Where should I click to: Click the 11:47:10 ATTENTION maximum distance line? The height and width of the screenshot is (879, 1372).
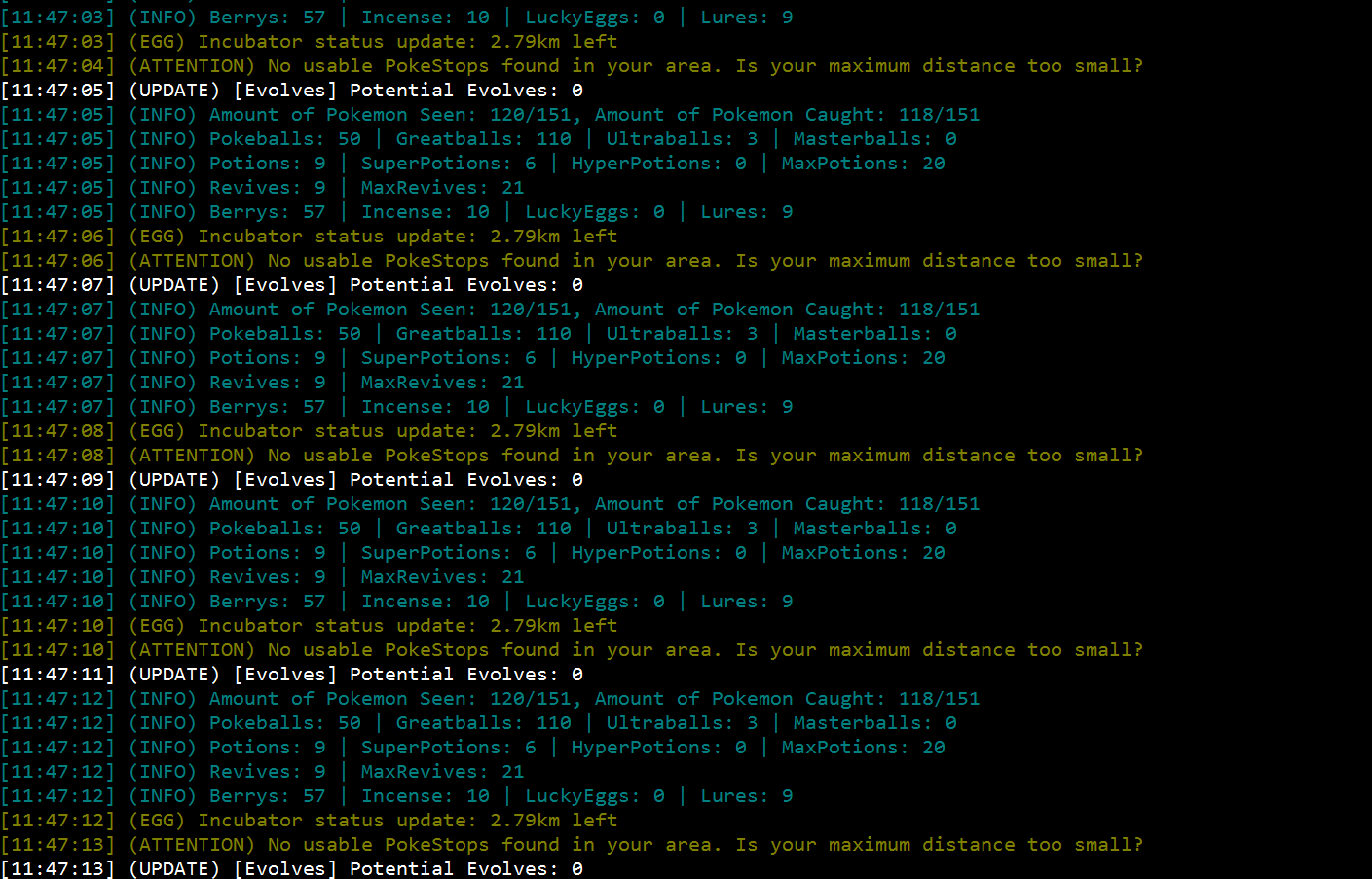[572, 650]
